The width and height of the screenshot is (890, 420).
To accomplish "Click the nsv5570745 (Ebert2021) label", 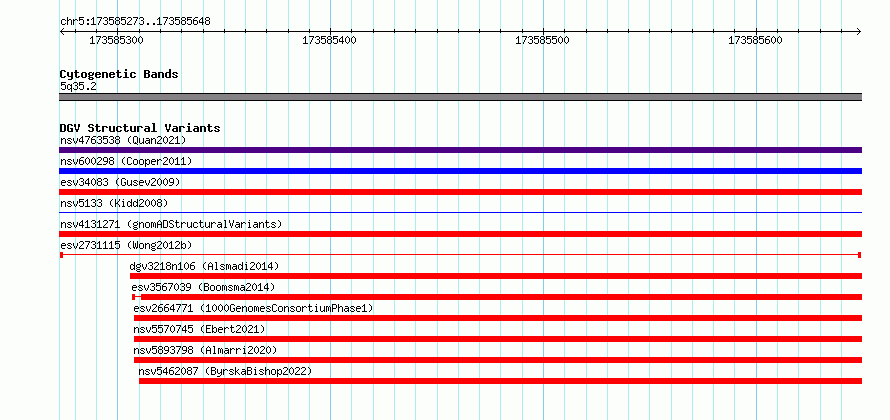I will [199, 329].
